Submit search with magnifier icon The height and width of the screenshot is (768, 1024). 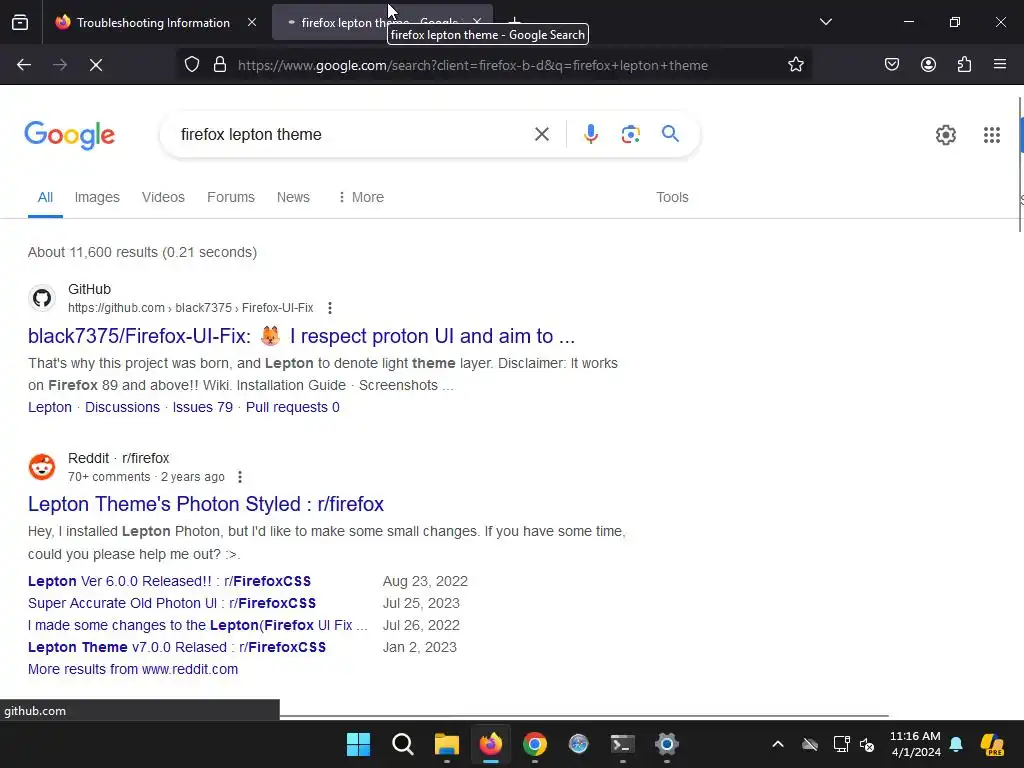pyautogui.click(x=670, y=135)
